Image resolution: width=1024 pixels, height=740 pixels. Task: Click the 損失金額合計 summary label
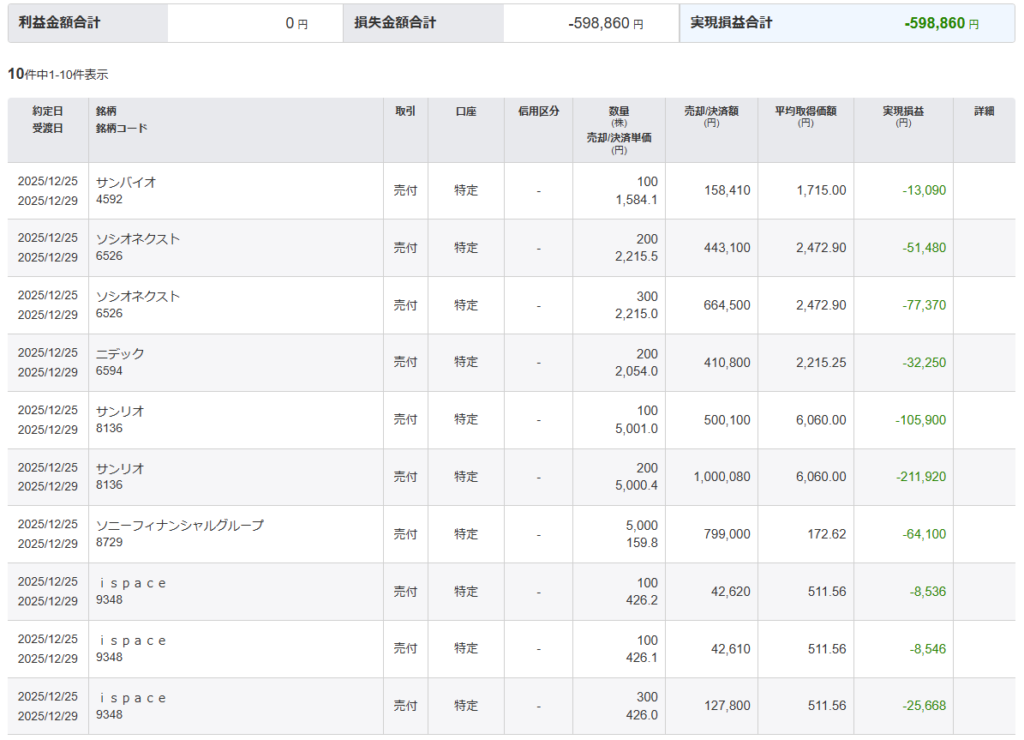click(x=395, y=22)
